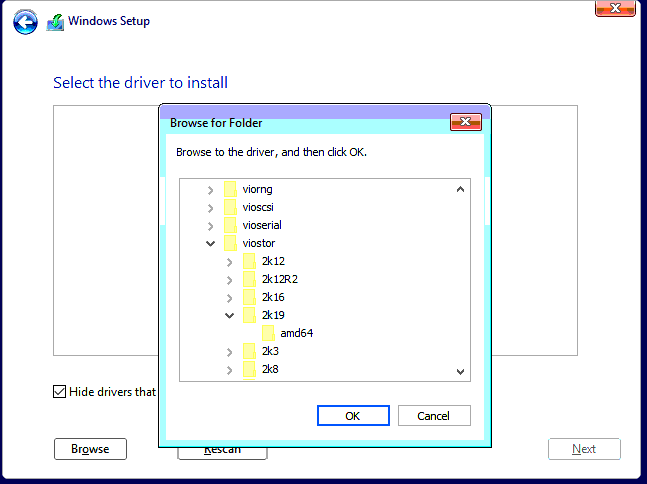Expand the vioserial folder
This screenshot has height=484, width=647.
[x=210, y=226]
